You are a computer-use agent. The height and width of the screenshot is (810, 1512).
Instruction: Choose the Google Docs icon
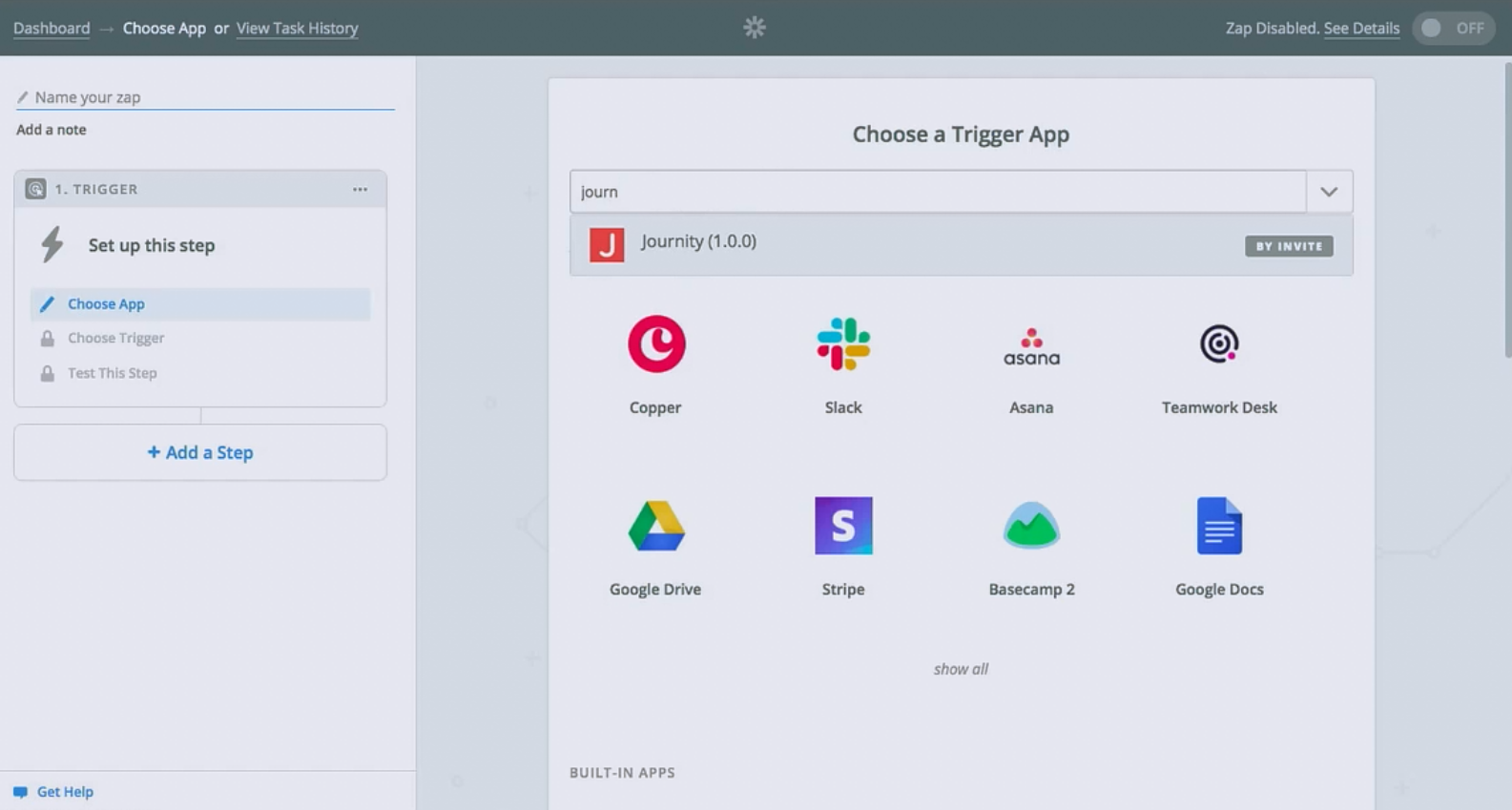click(x=1219, y=526)
